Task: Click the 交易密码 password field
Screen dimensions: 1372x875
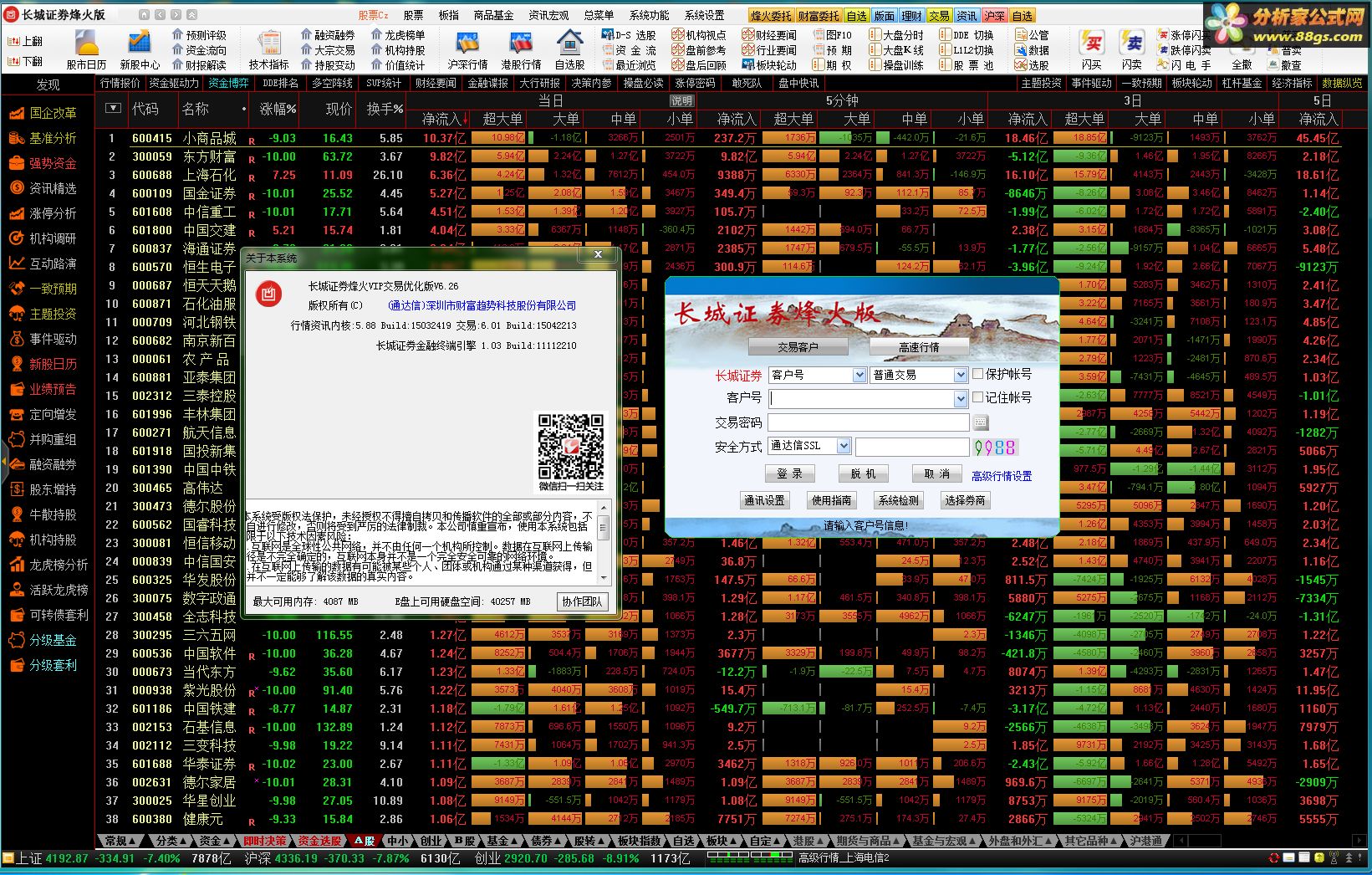Action: pyautogui.click(x=868, y=422)
